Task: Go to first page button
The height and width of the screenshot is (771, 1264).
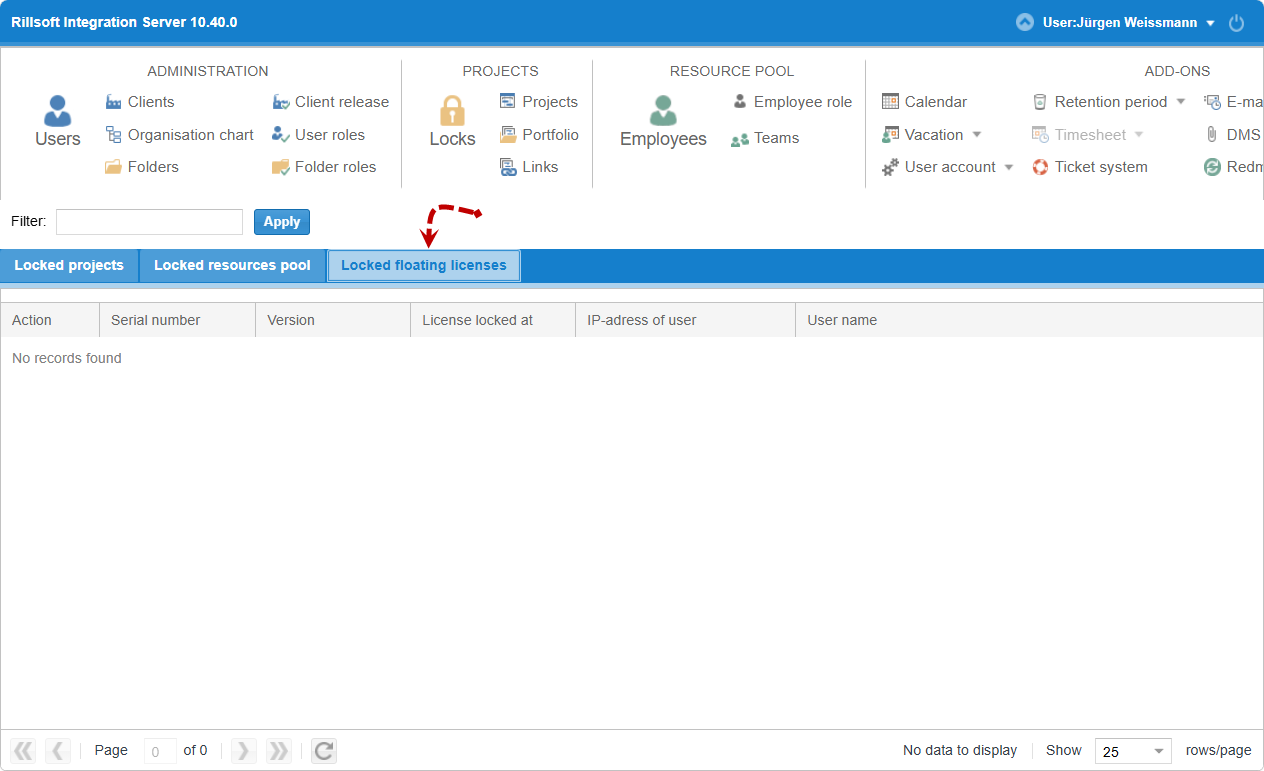Action: click(x=23, y=751)
